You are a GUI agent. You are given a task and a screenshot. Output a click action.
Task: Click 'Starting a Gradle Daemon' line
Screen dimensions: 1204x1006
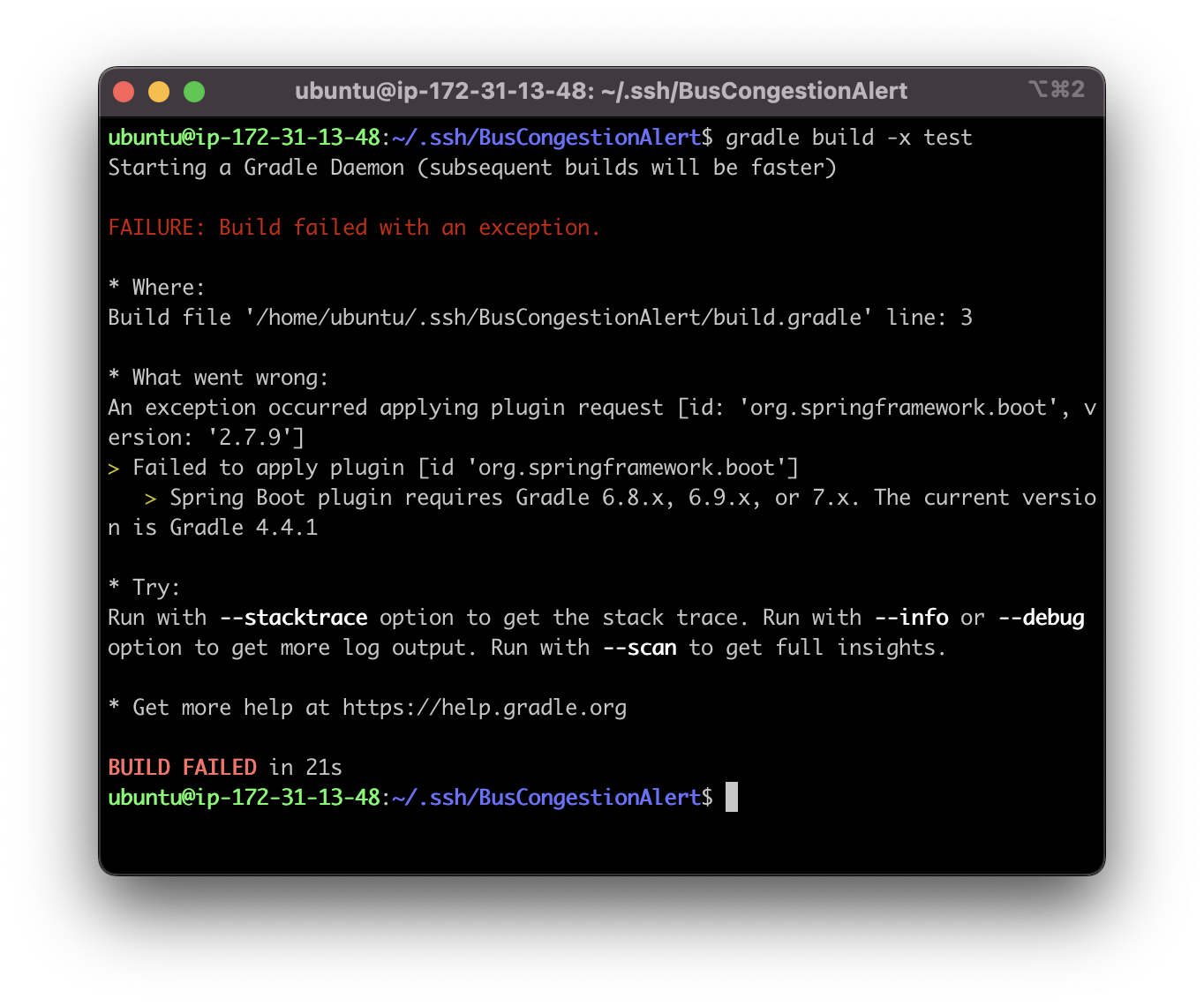tap(472, 168)
